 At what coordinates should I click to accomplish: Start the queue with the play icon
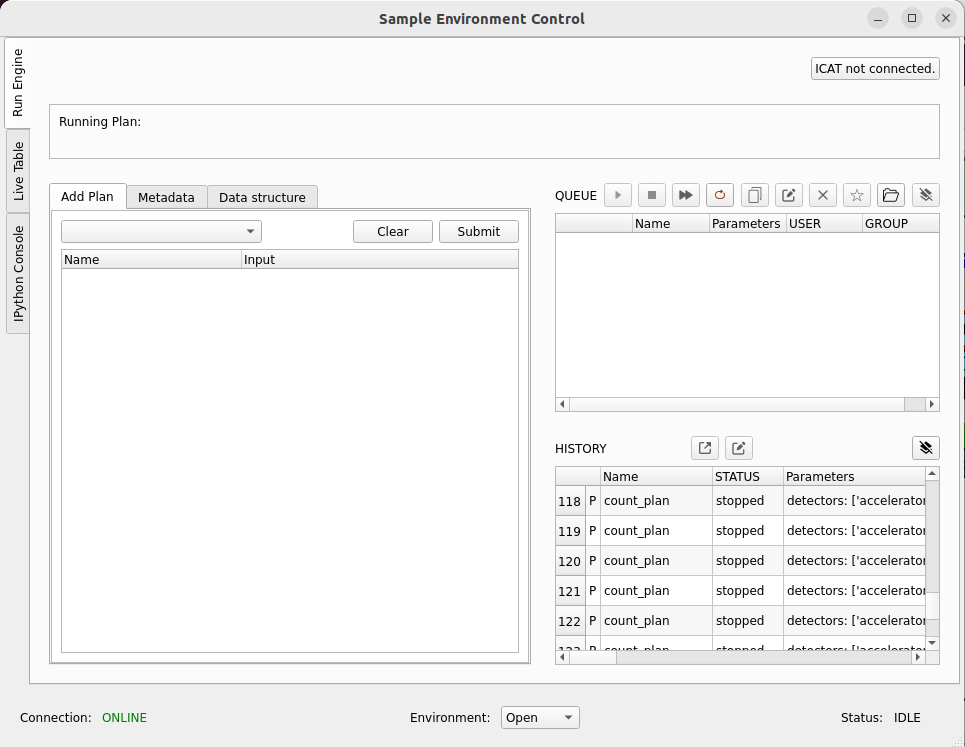coord(618,195)
